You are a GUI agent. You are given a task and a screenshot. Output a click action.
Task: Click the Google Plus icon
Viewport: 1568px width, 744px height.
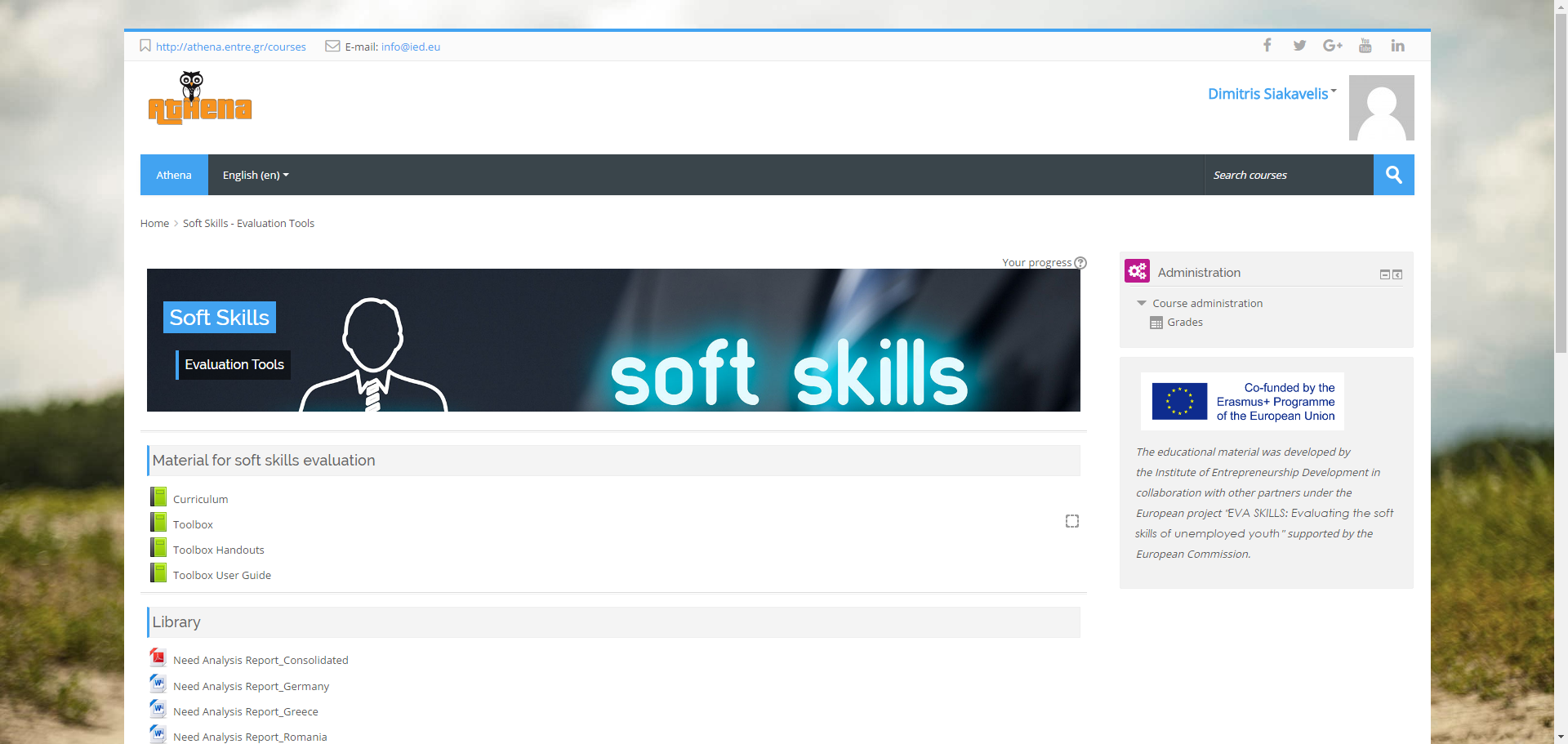pos(1332,46)
